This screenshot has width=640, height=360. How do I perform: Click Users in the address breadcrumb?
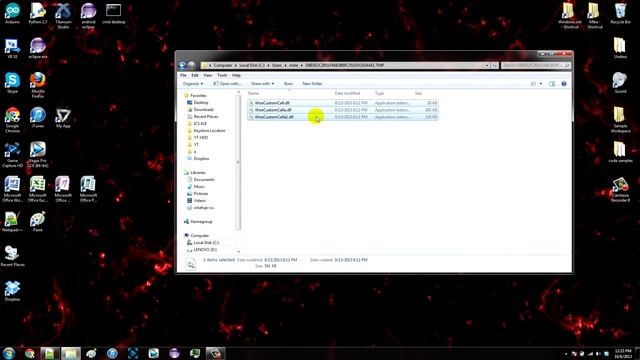277,65
